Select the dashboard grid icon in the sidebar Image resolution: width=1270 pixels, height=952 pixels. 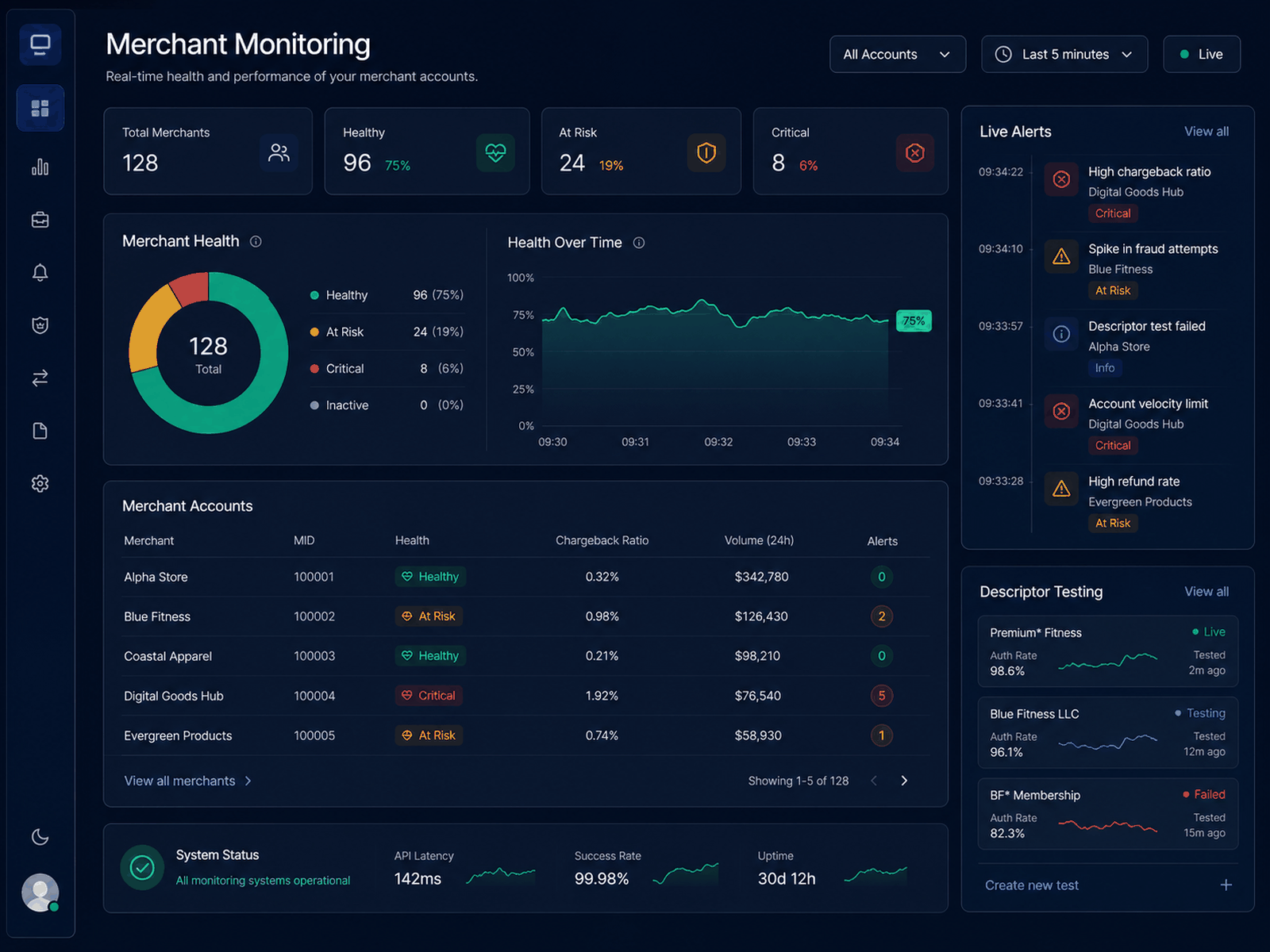point(40,108)
